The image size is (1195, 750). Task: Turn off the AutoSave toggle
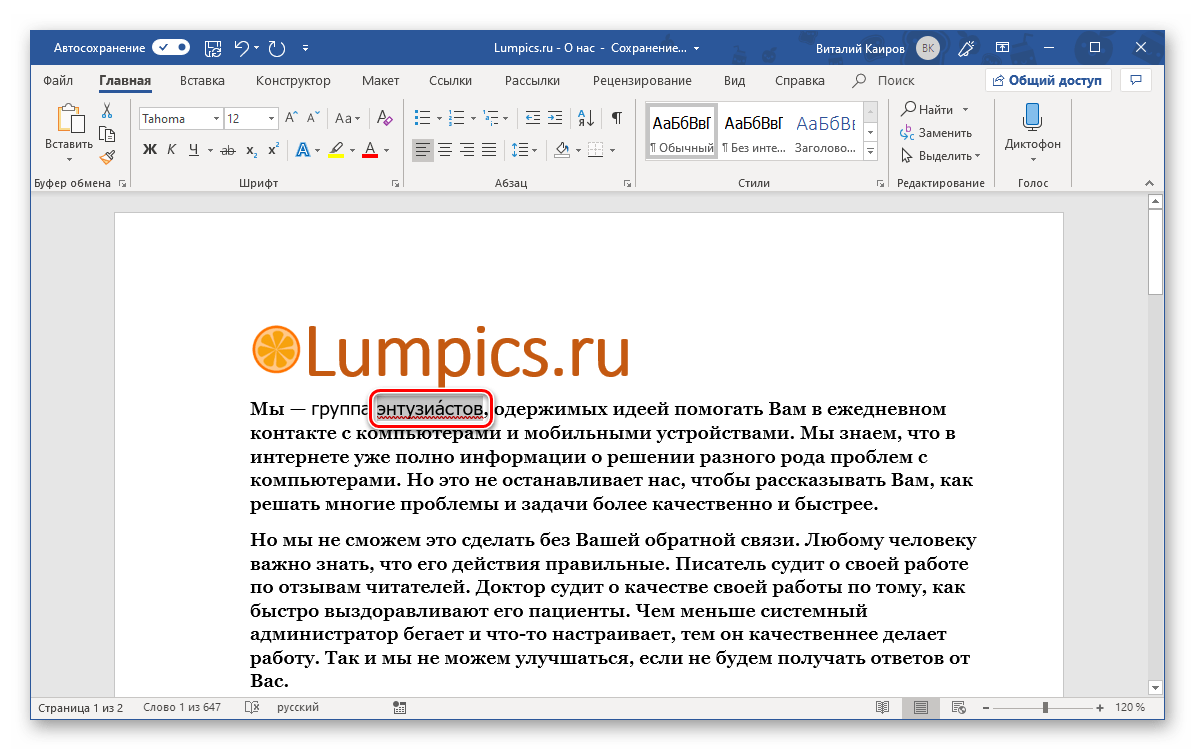171,47
